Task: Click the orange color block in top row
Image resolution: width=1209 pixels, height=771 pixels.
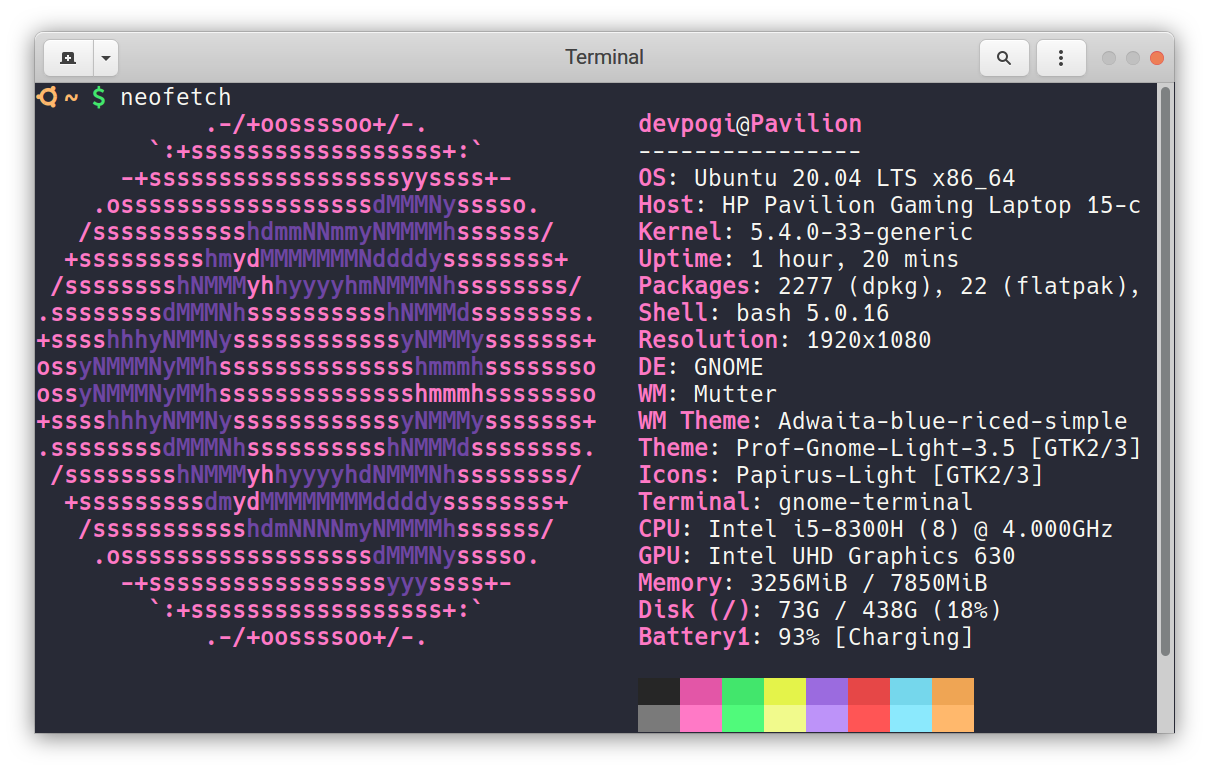Action: tap(953, 691)
